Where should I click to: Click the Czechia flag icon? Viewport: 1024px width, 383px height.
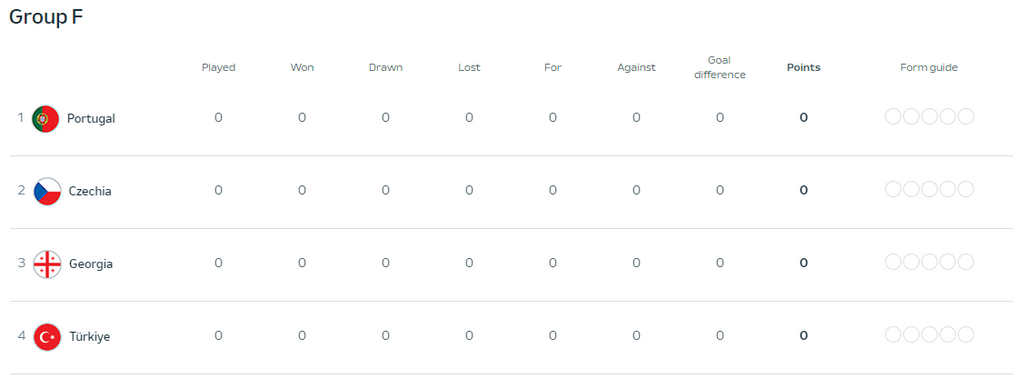click(x=47, y=192)
